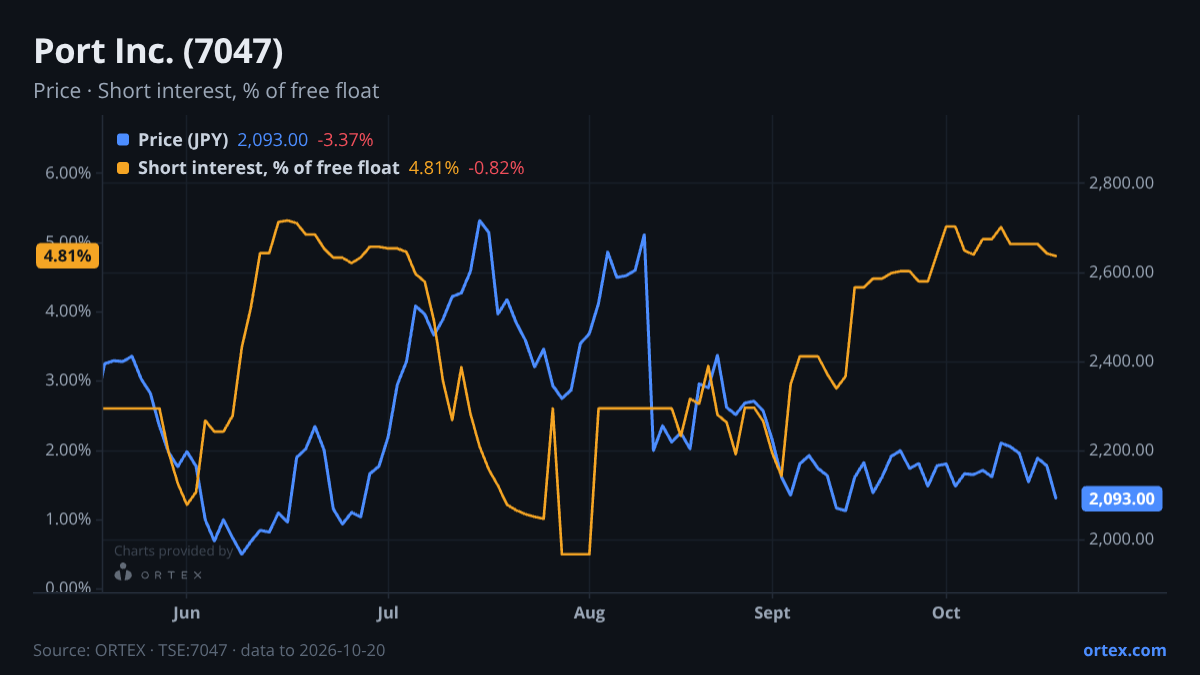
Task: Click the Price · Short interest subtitle
Action: (206, 91)
